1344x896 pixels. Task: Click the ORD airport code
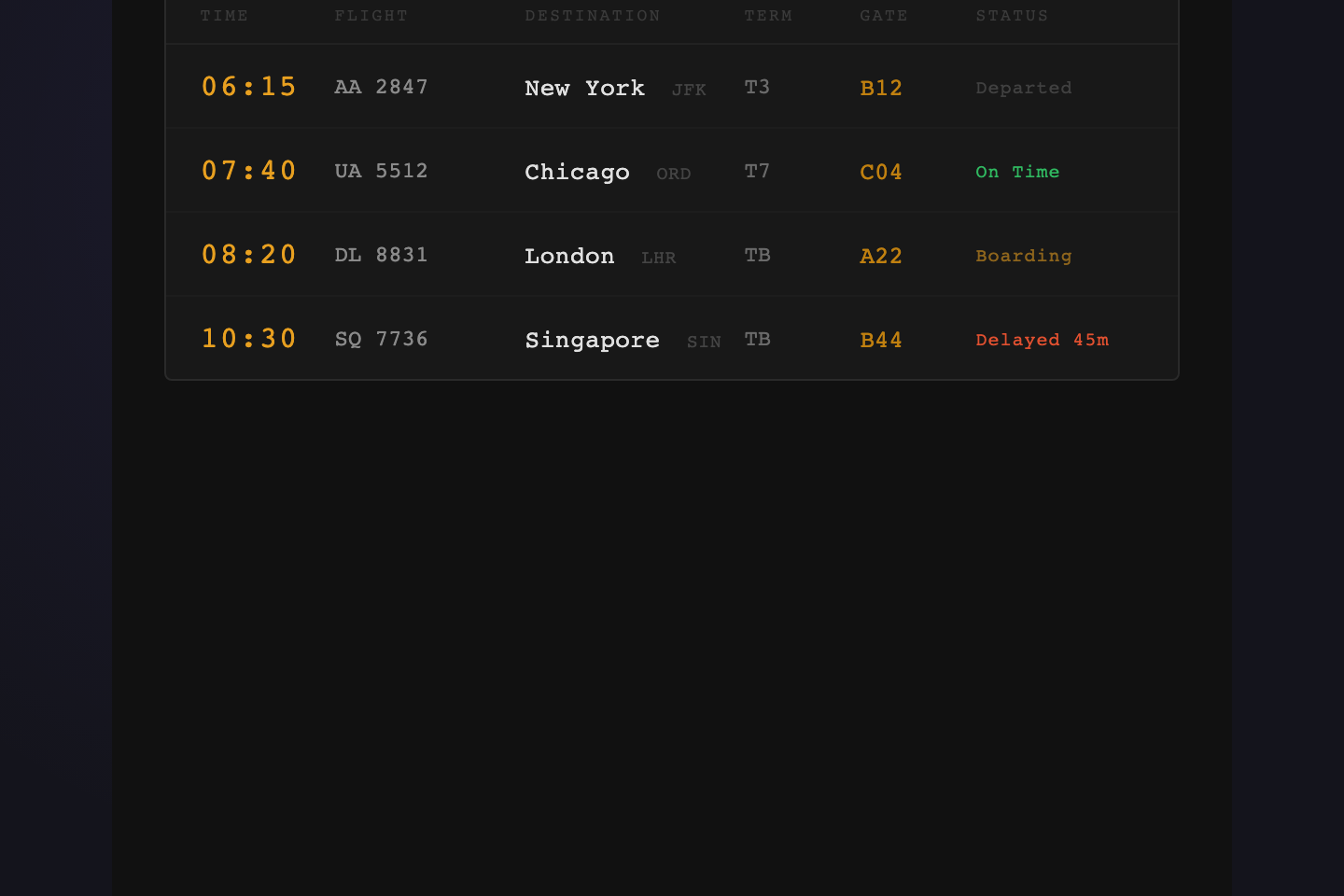(x=674, y=174)
